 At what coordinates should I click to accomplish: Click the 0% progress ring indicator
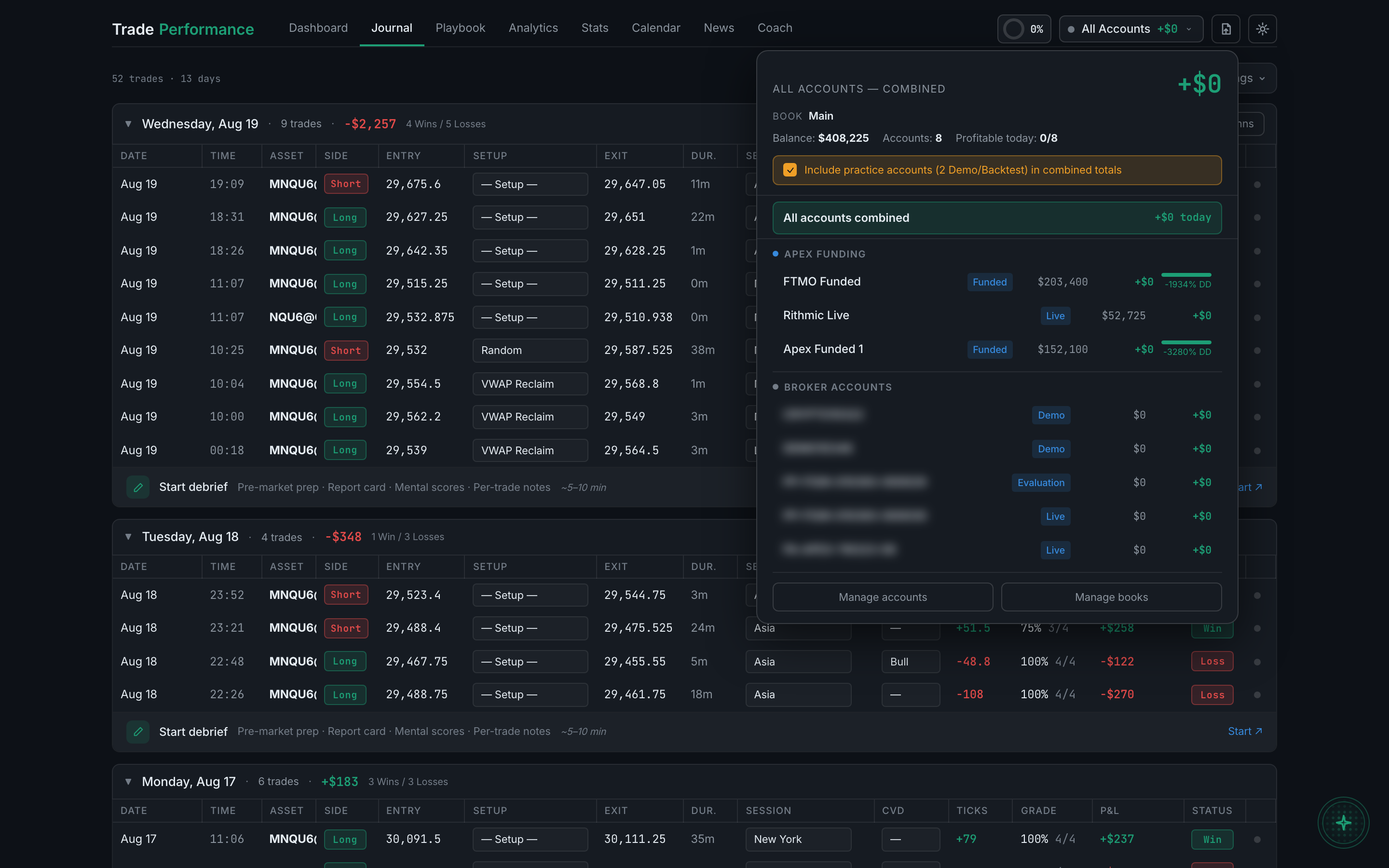tap(1024, 29)
